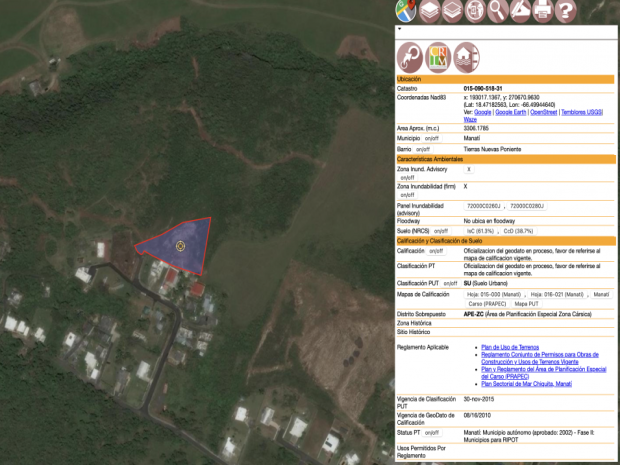Click the magnifying glass search icon

[497, 11]
